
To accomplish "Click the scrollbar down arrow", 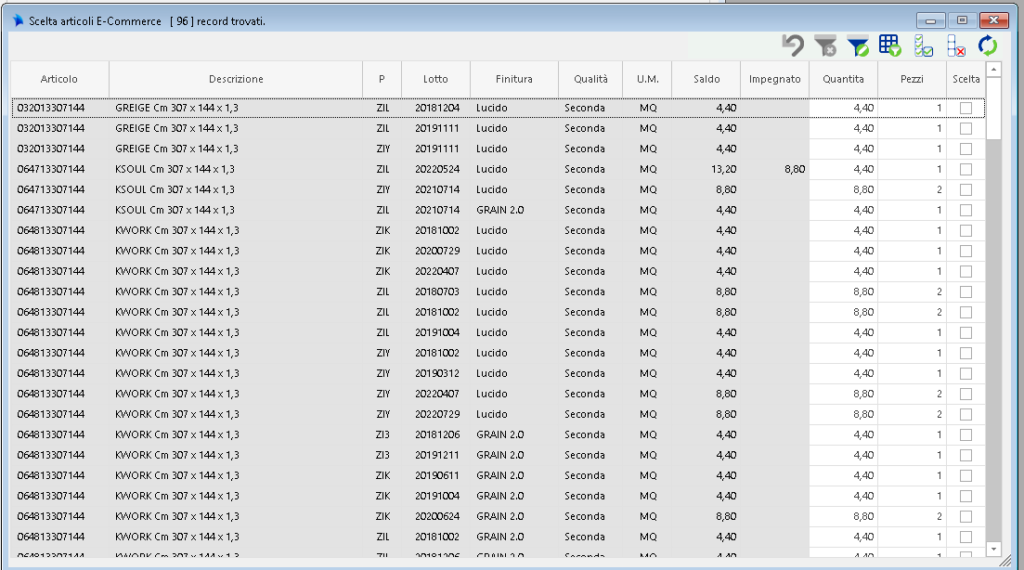I will (x=993, y=549).
